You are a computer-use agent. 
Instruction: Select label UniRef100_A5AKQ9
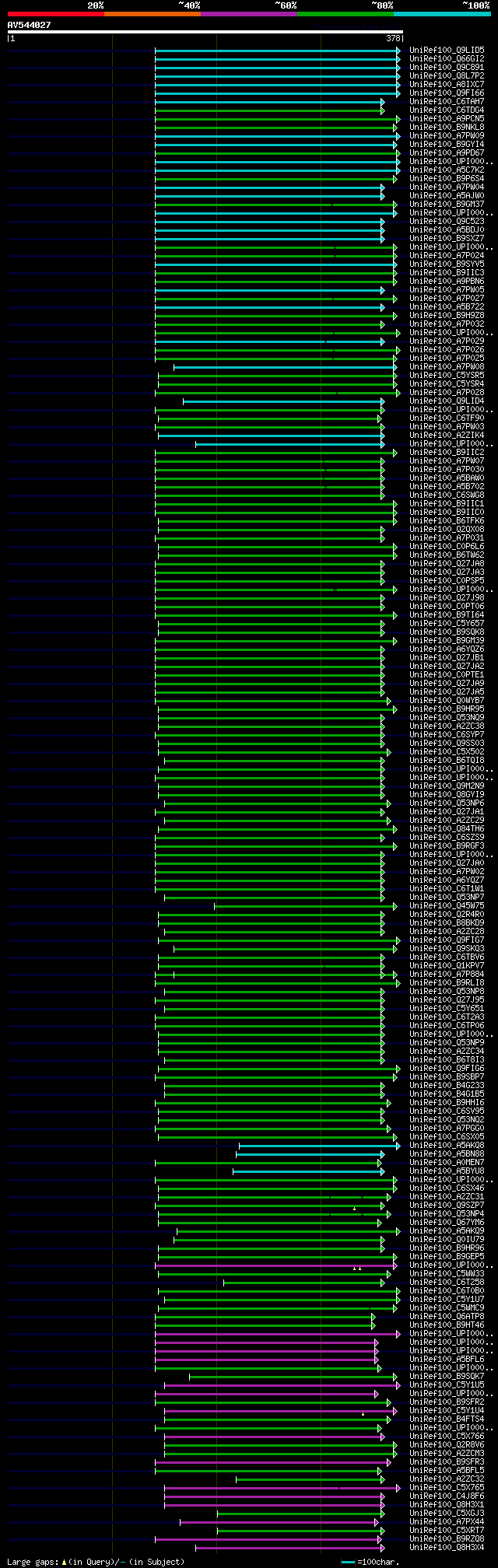447,1231
